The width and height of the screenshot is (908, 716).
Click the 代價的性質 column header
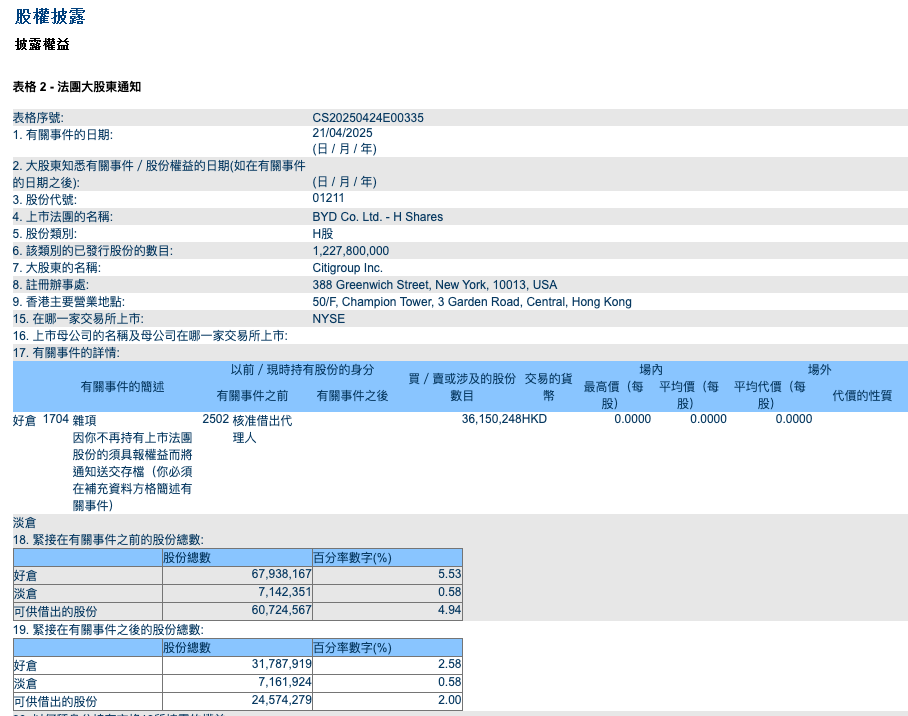click(x=862, y=396)
